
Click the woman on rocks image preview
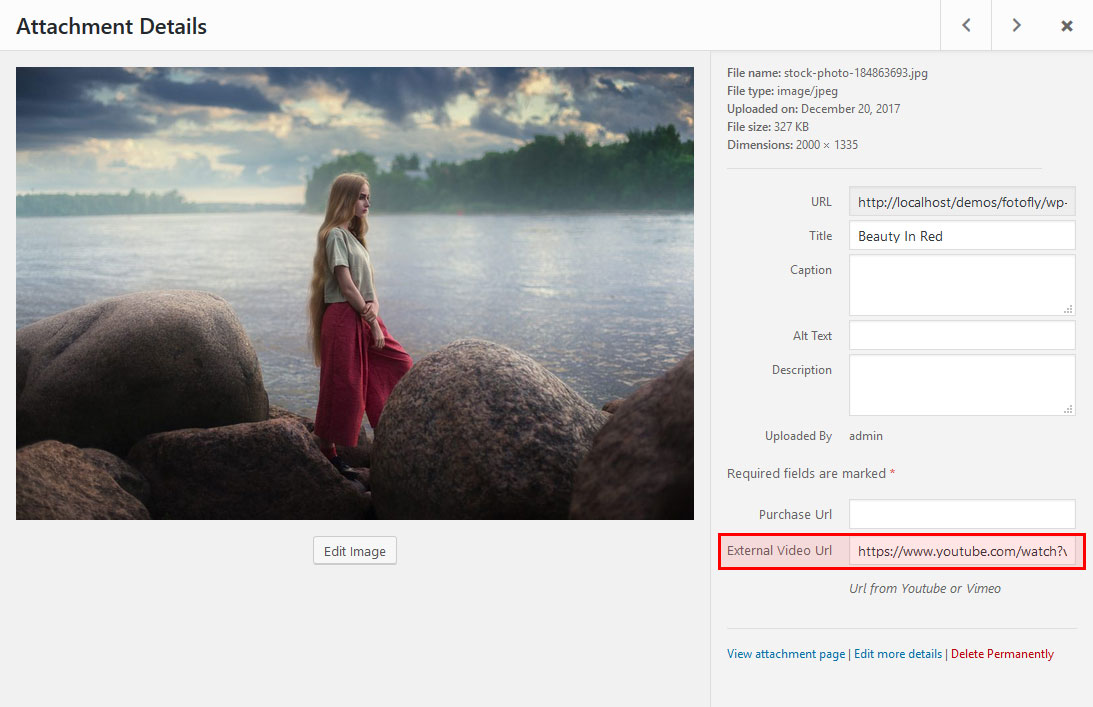coord(354,293)
